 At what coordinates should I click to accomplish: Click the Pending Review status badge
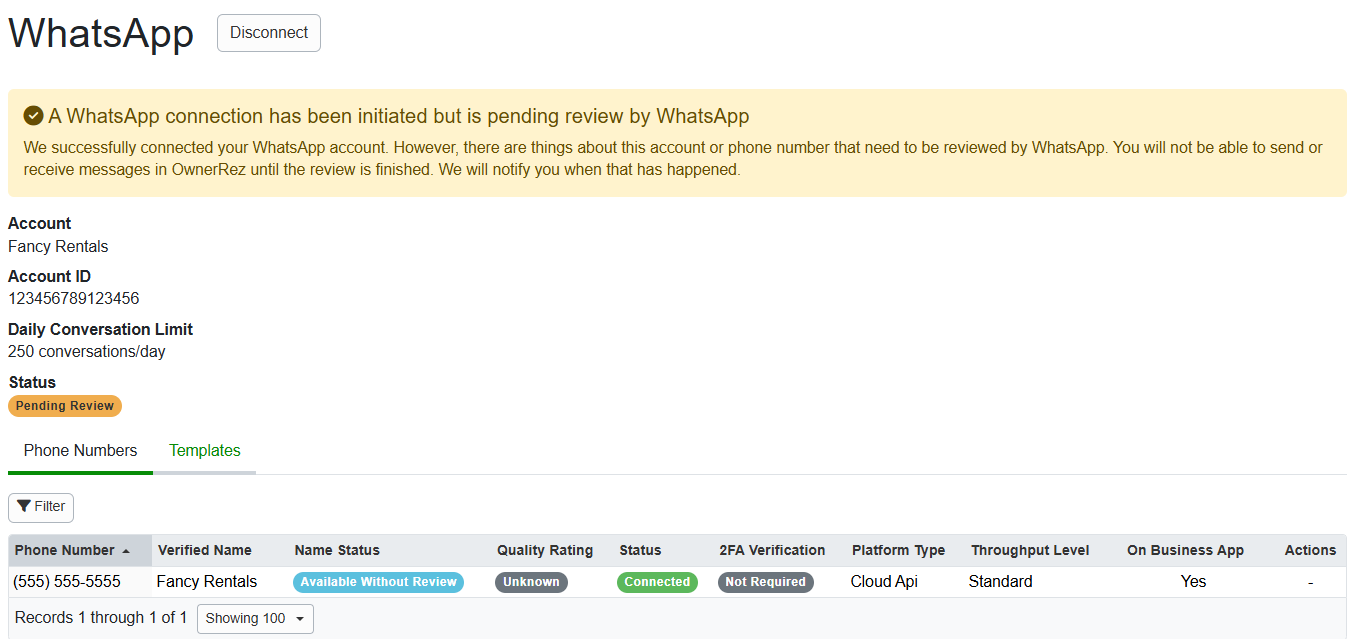[64, 405]
